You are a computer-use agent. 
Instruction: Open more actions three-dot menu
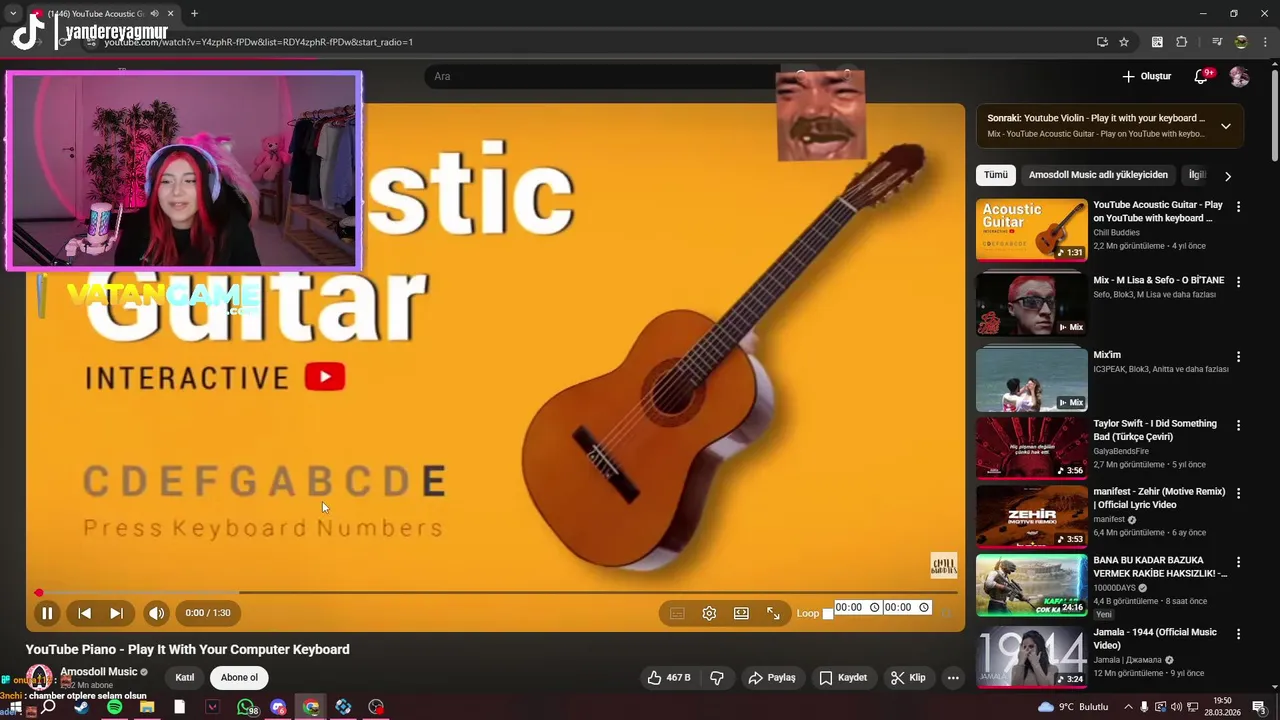click(953, 677)
